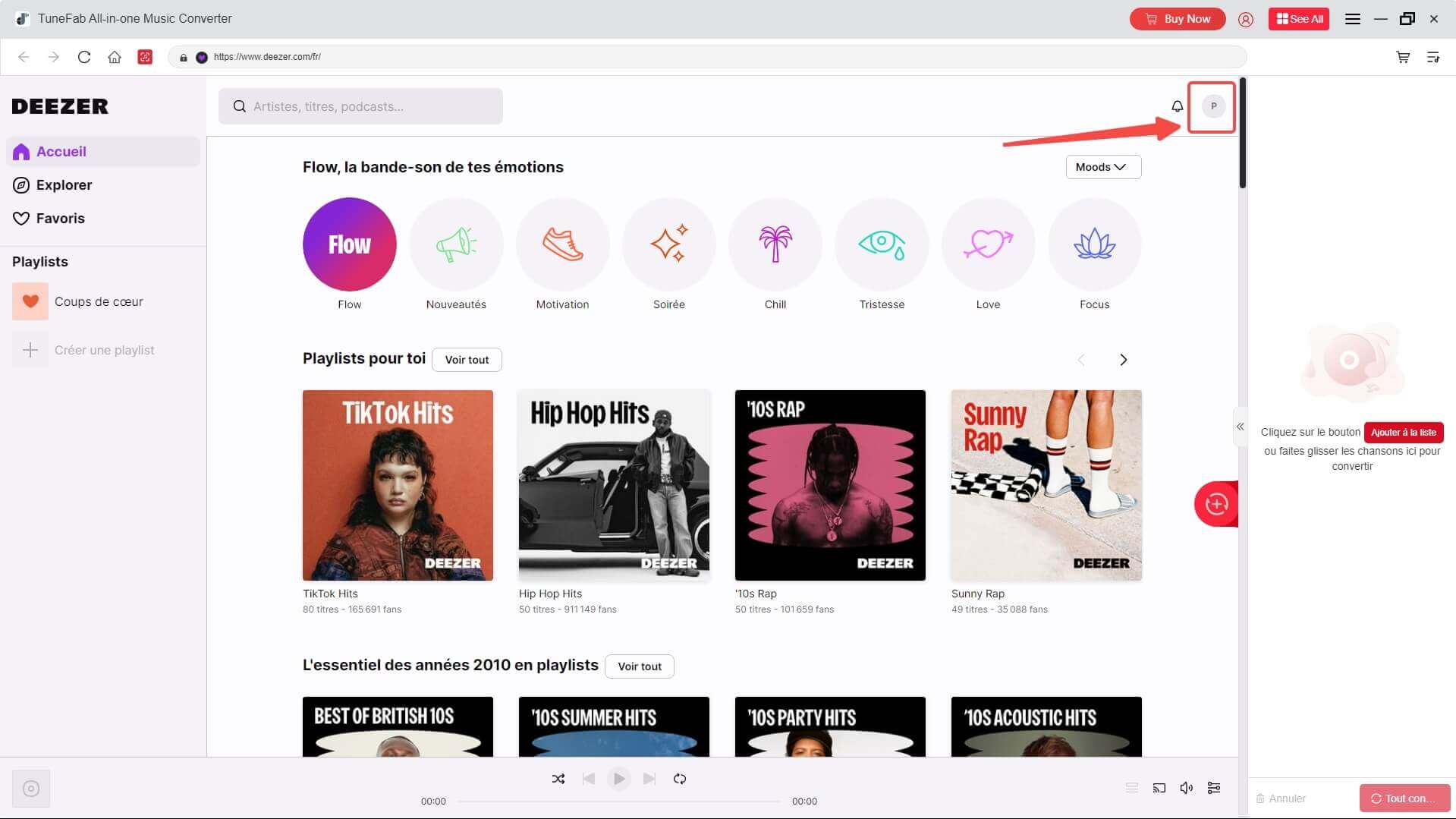Select the Tristesse mood
The width and height of the screenshot is (1456, 819).
click(x=882, y=244)
